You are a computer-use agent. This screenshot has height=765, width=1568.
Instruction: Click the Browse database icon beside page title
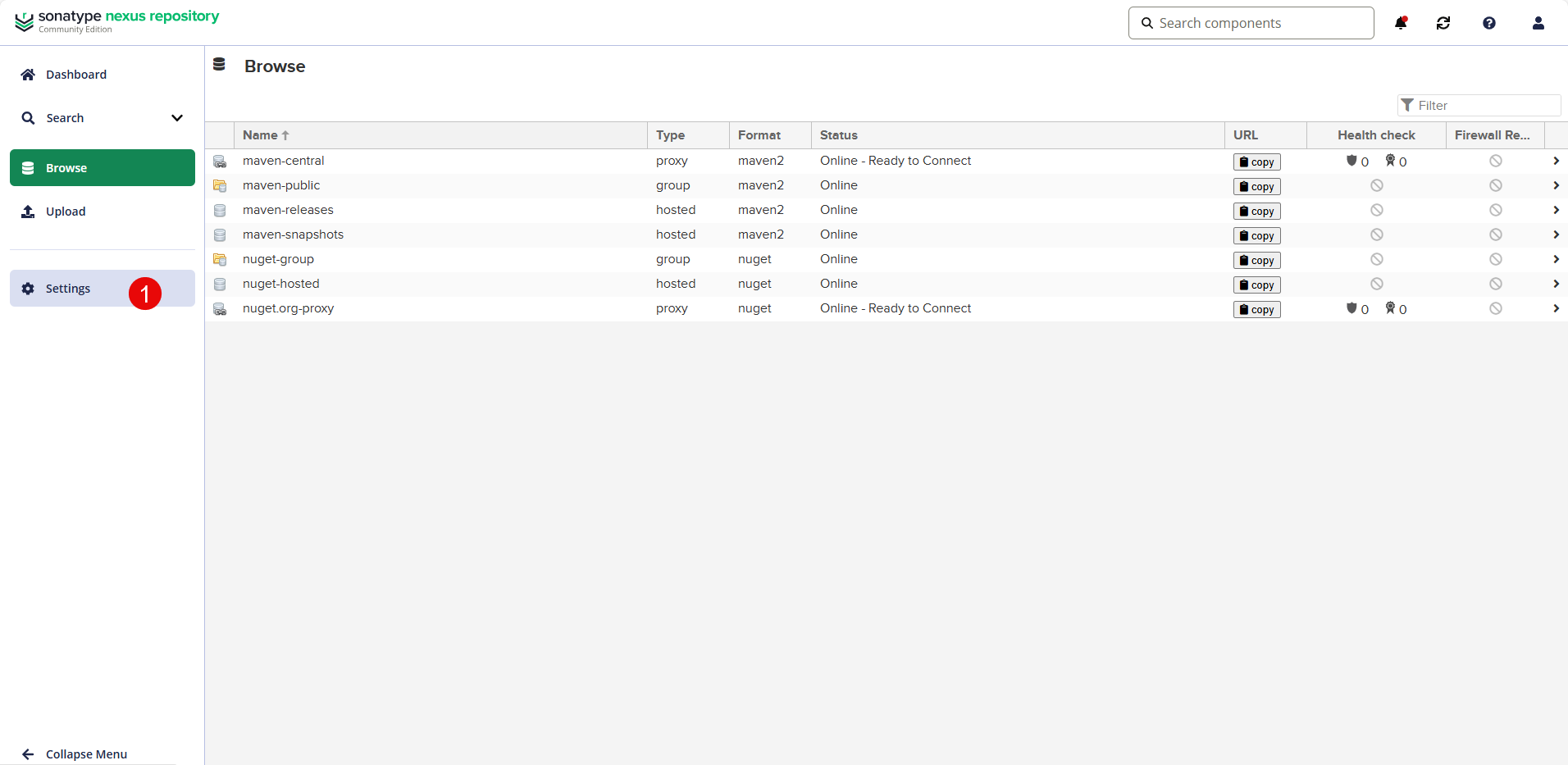click(219, 65)
